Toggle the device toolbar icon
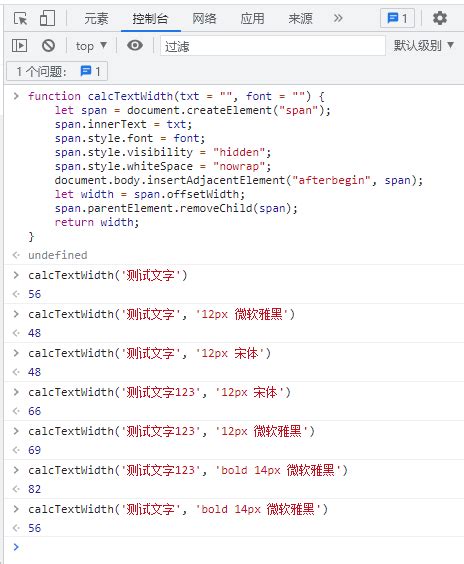The image size is (464, 564). point(47,18)
